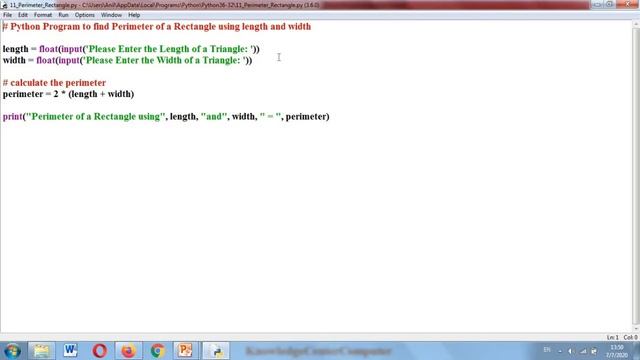This screenshot has height=360, width=640.
Task: Click the EN language indicator in tray
Action: (x=547, y=350)
